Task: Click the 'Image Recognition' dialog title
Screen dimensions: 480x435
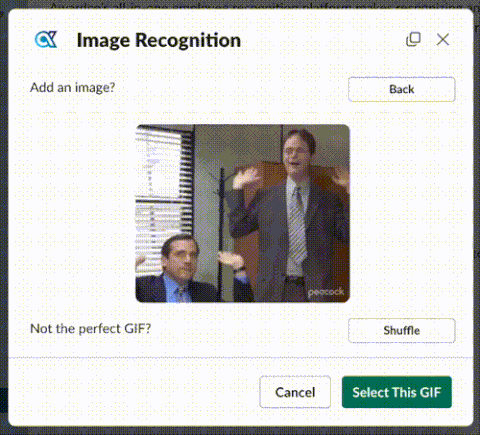Action: click(x=159, y=40)
